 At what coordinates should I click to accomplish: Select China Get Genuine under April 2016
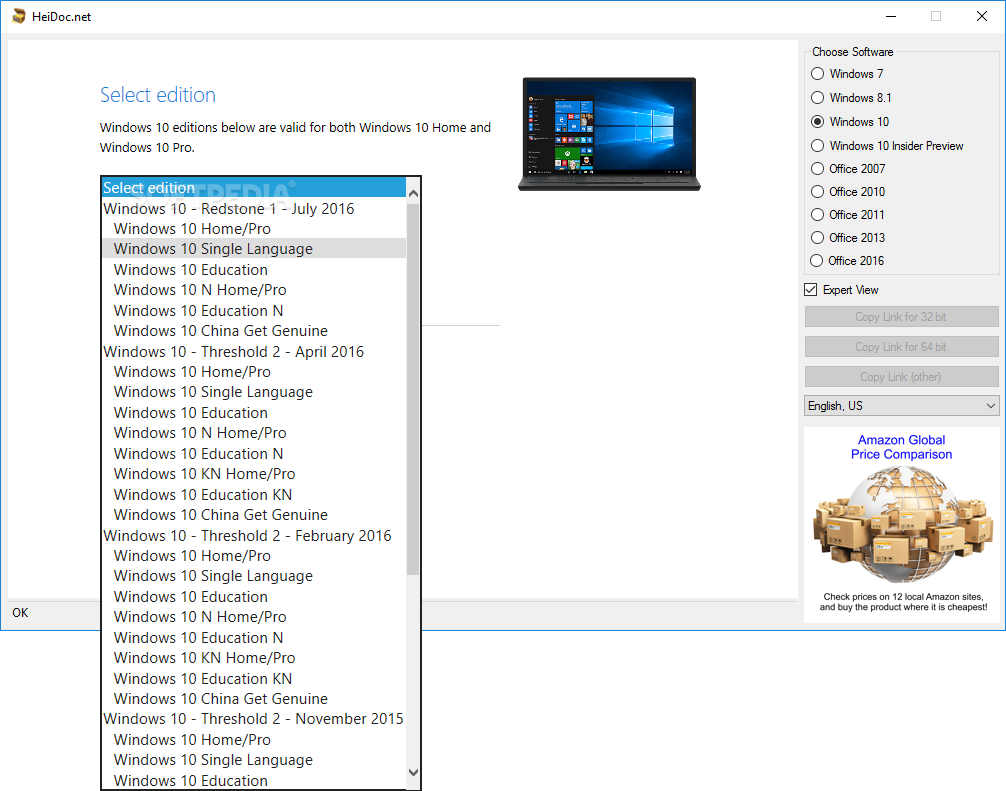(x=254, y=515)
